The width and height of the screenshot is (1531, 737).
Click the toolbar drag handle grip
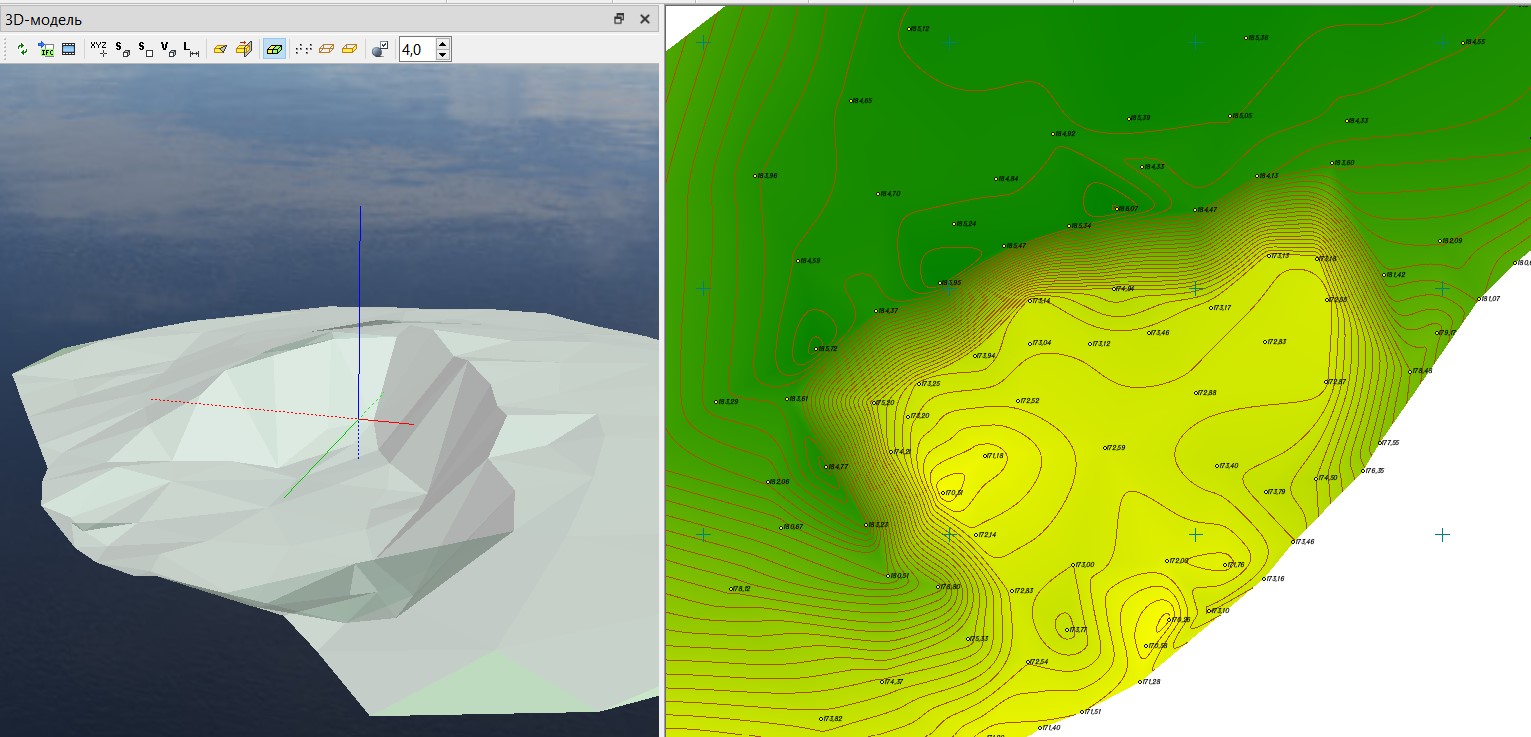pyautogui.click(x=7, y=49)
